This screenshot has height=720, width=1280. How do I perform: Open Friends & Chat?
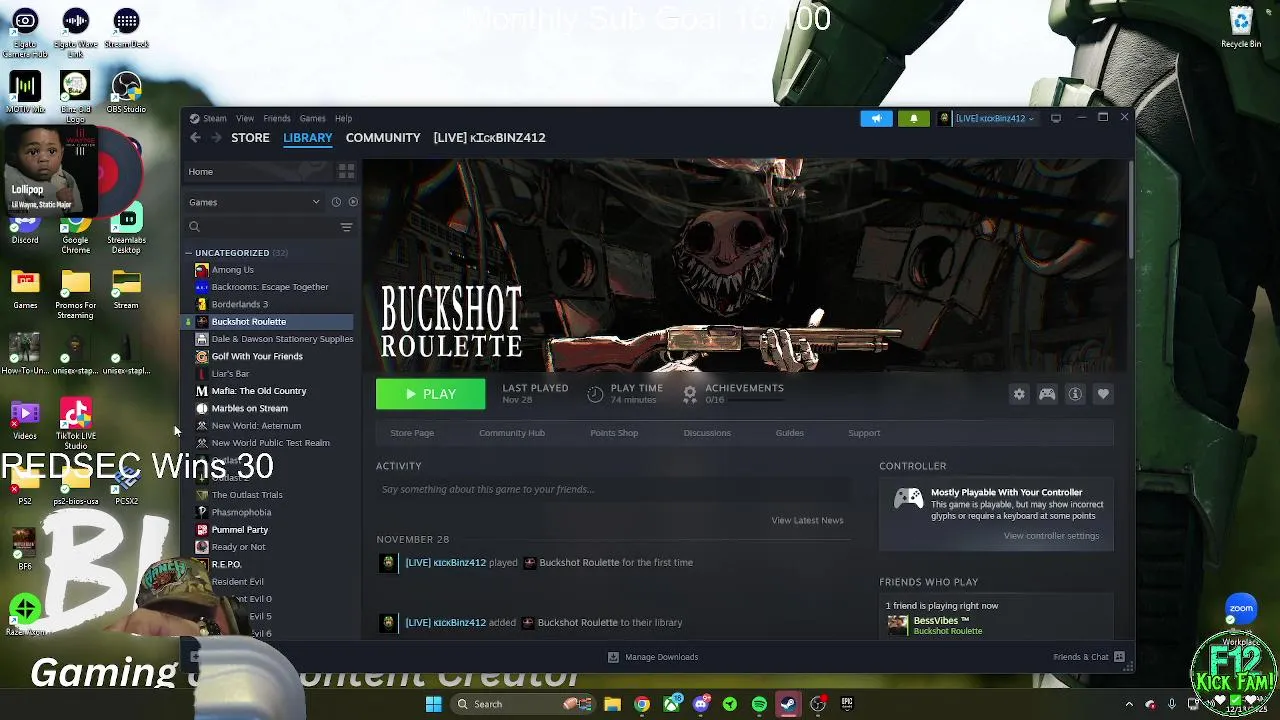[x=1089, y=657]
